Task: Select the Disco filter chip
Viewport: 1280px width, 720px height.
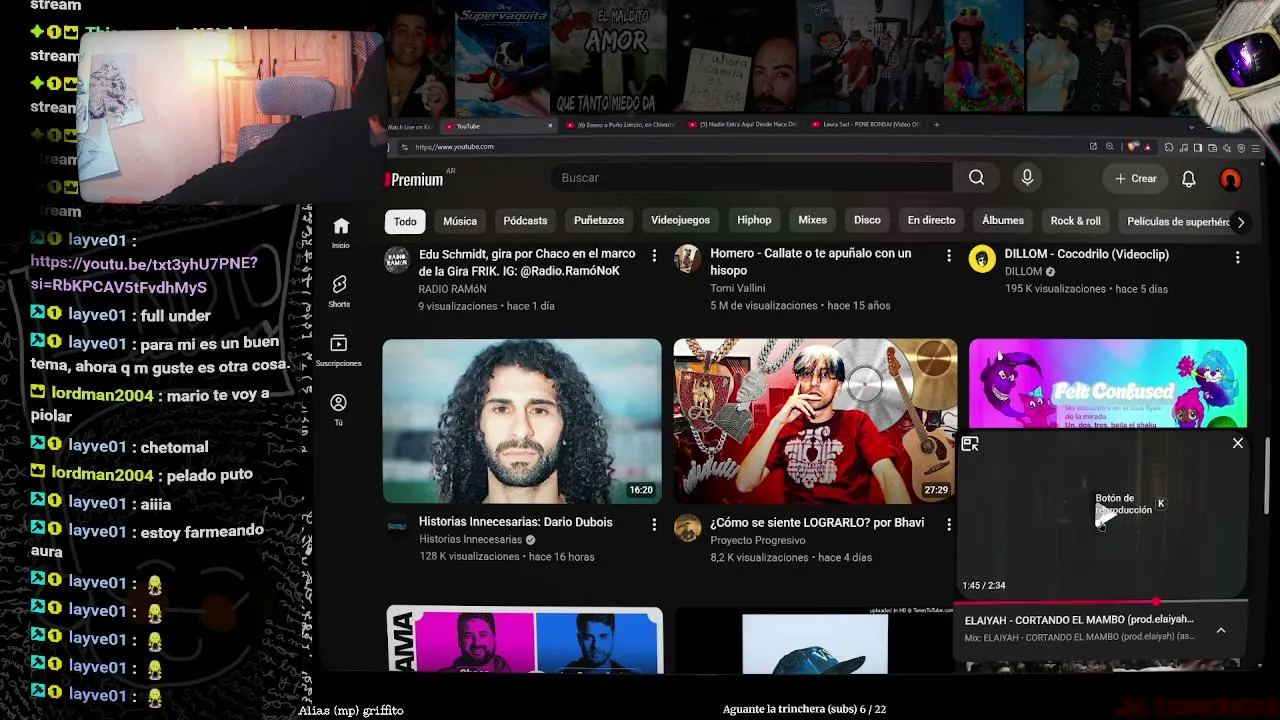Action: (867, 221)
